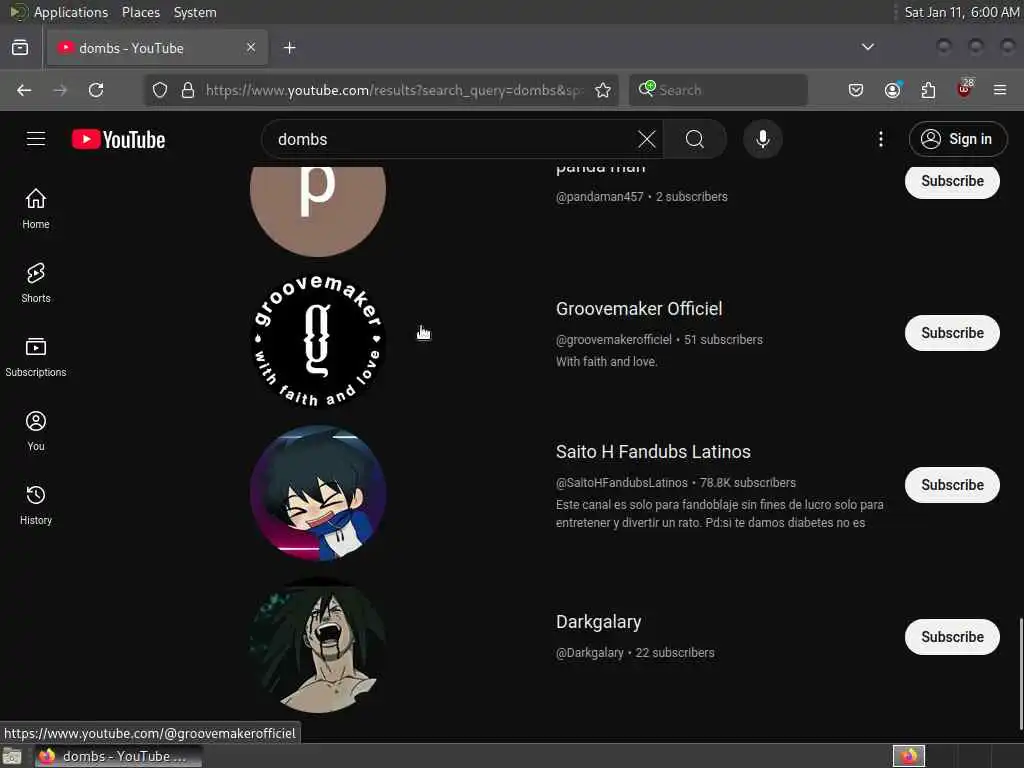Open a new browser tab
Image resolution: width=1024 pixels, height=768 pixels.
point(290,48)
